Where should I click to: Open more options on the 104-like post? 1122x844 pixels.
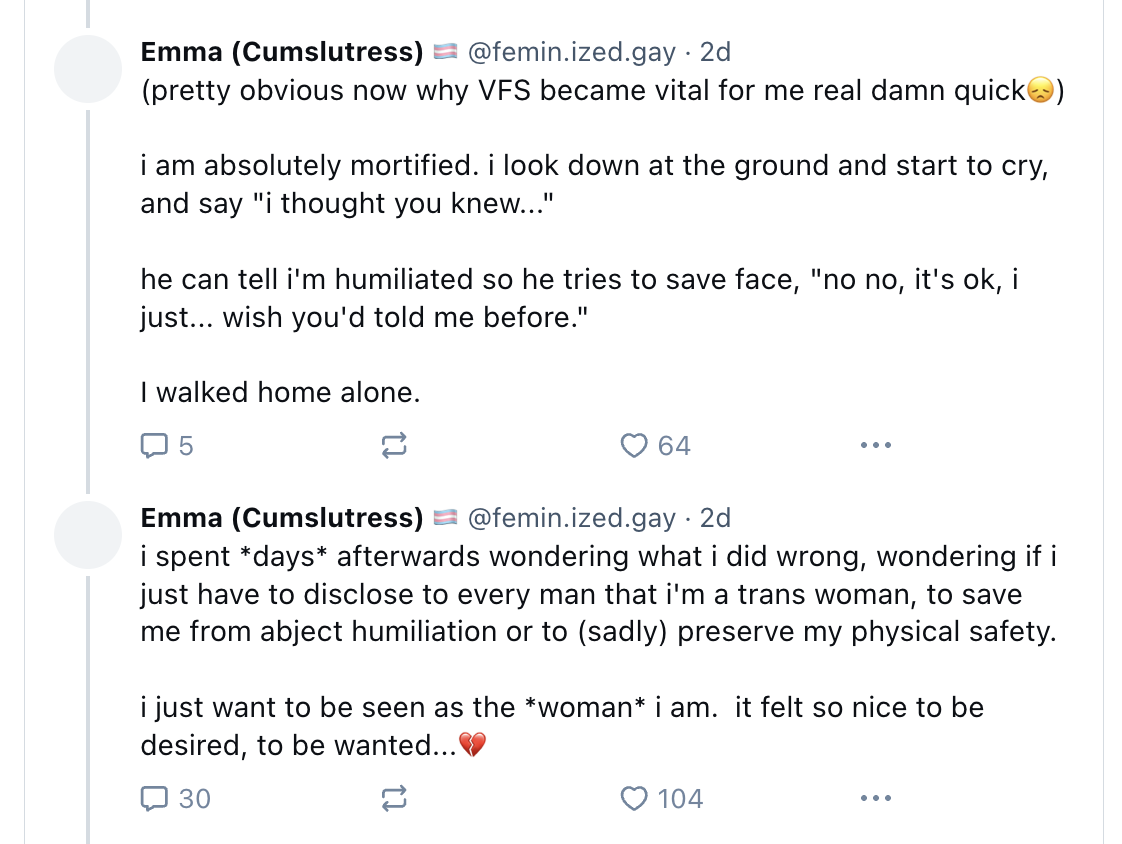pyautogui.click(x=876, y=798)
